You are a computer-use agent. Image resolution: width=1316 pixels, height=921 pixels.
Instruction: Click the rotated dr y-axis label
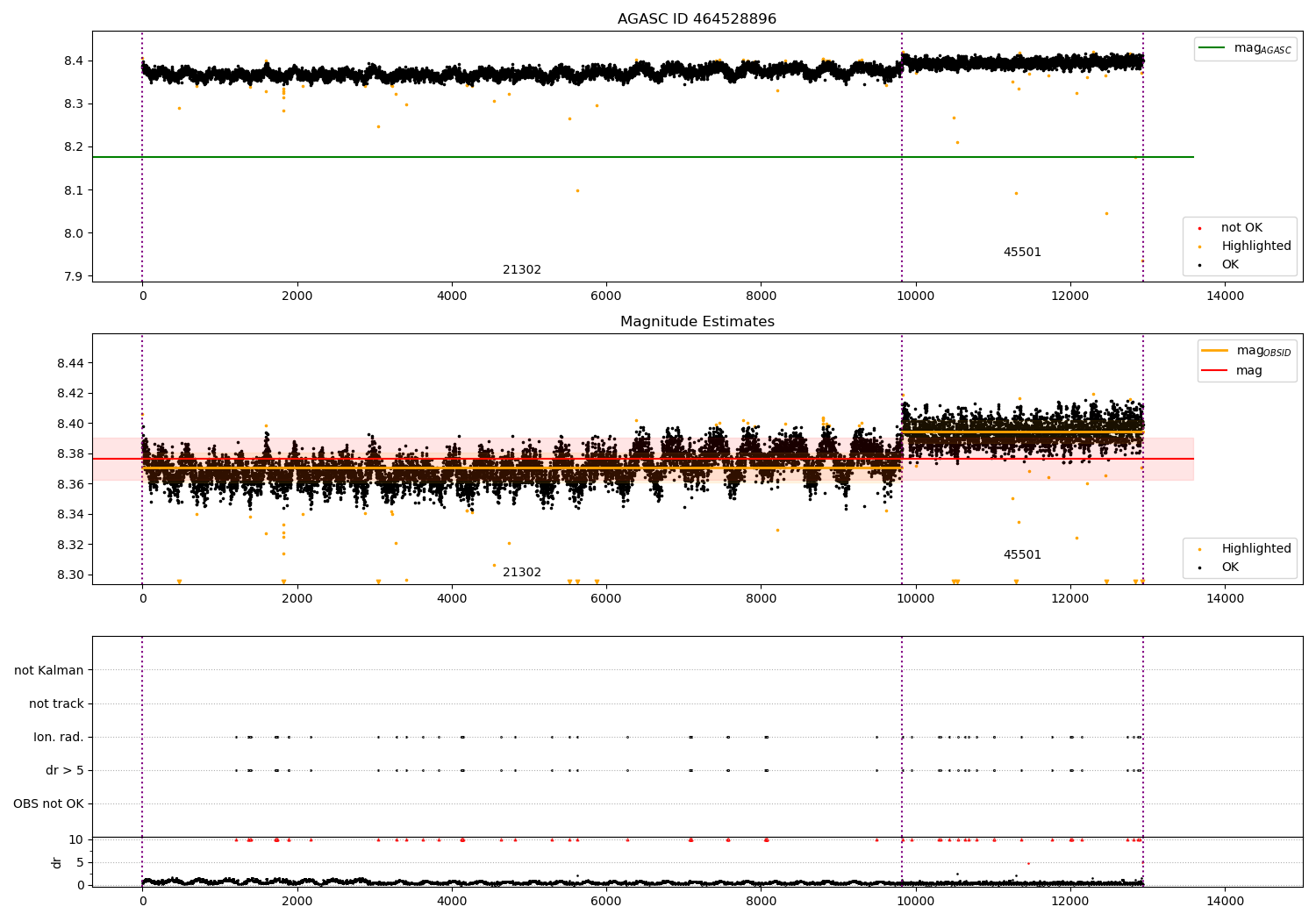(57, 862)
